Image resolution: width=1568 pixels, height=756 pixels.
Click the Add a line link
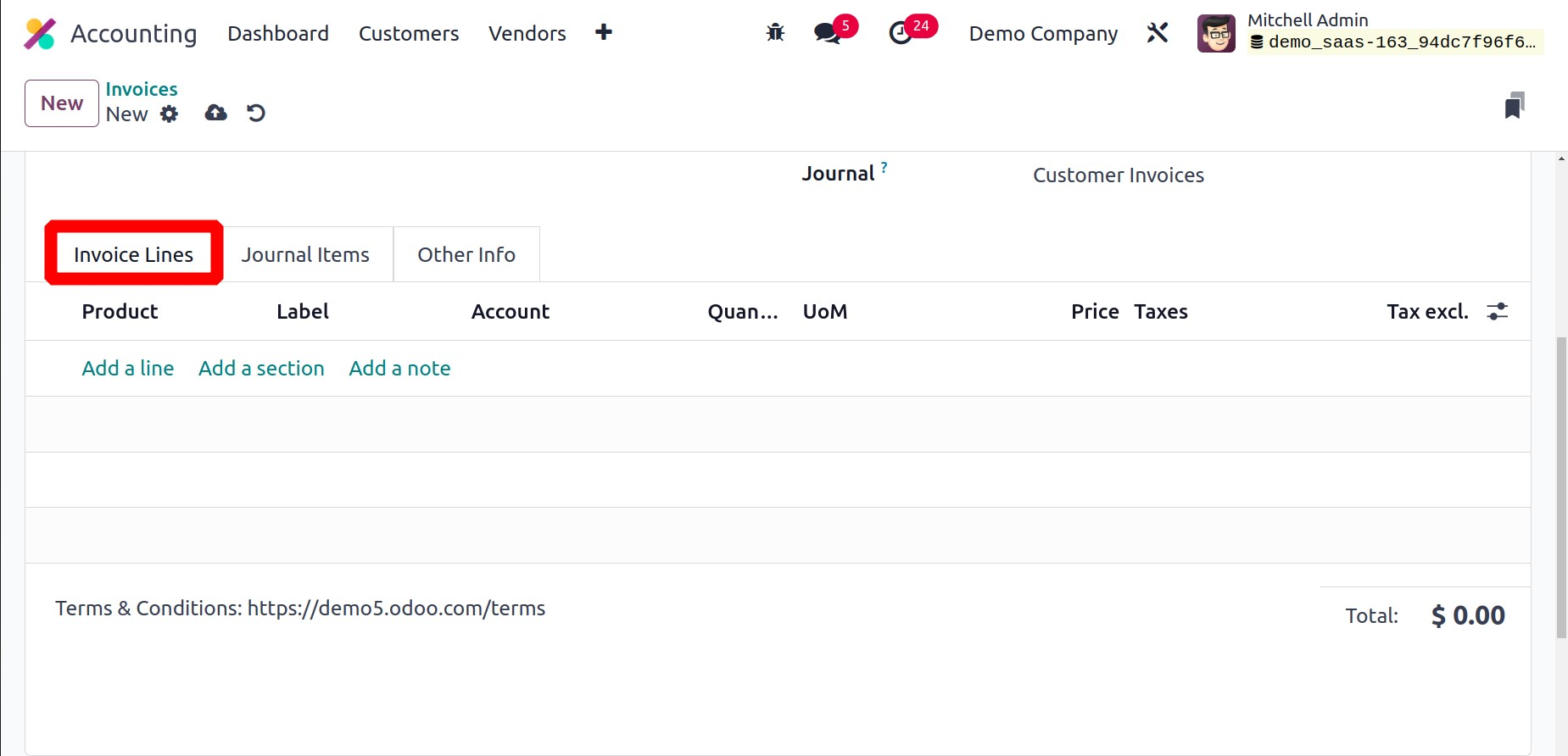tap(127, 368)
